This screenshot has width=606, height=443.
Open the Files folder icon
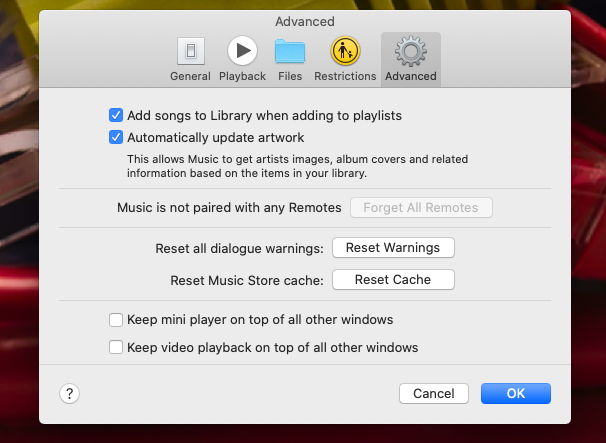(x=290, y=51)
